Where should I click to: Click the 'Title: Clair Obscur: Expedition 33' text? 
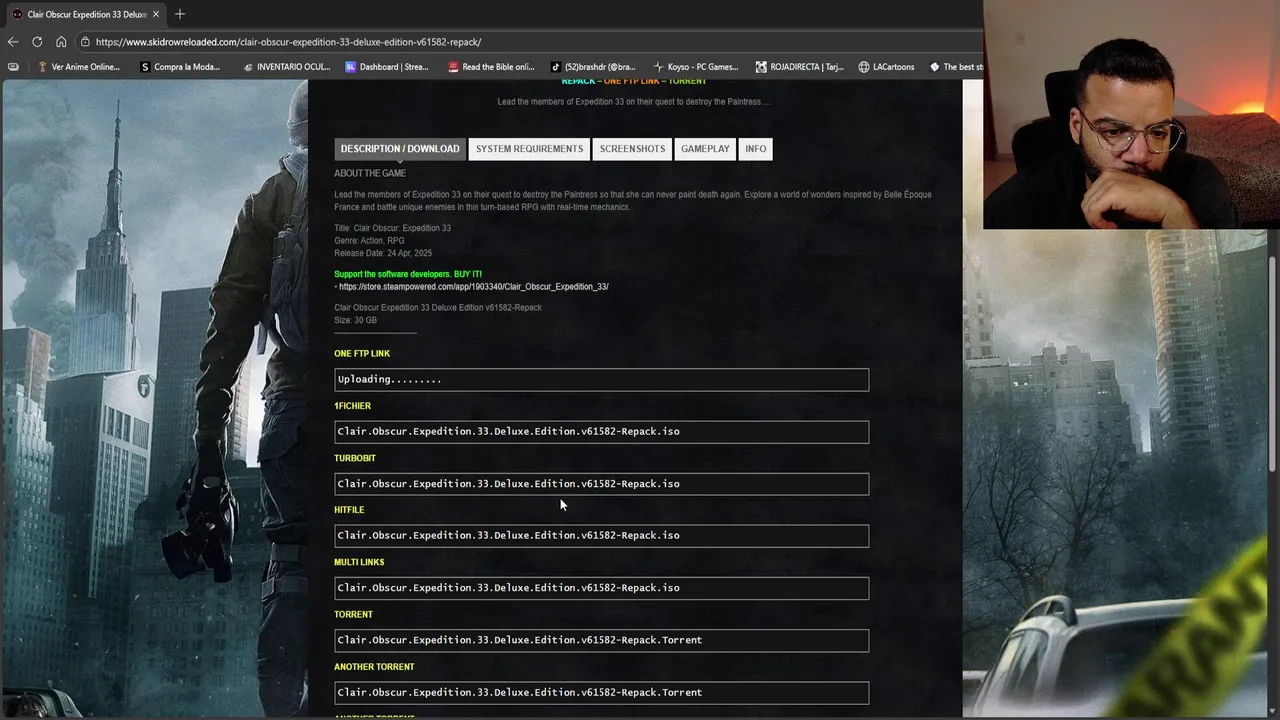pyautogui.click(x=392, y=228)
